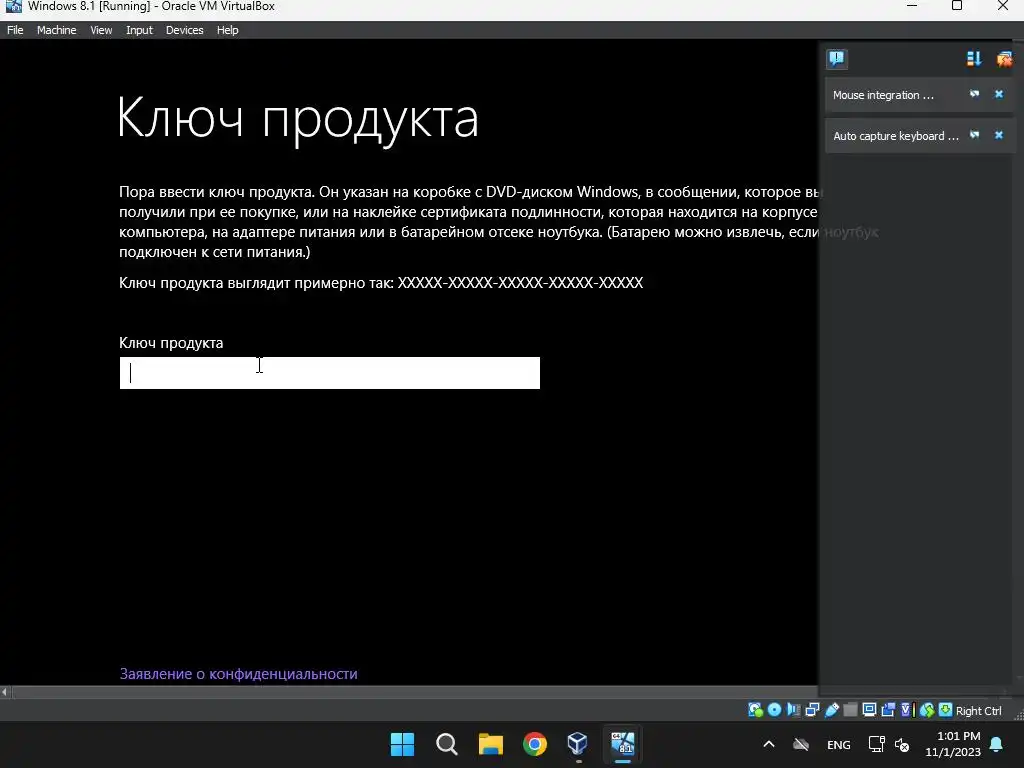Click the sort notifications icon
This screenshot has width=1024, height=768.
coord(974,59)
